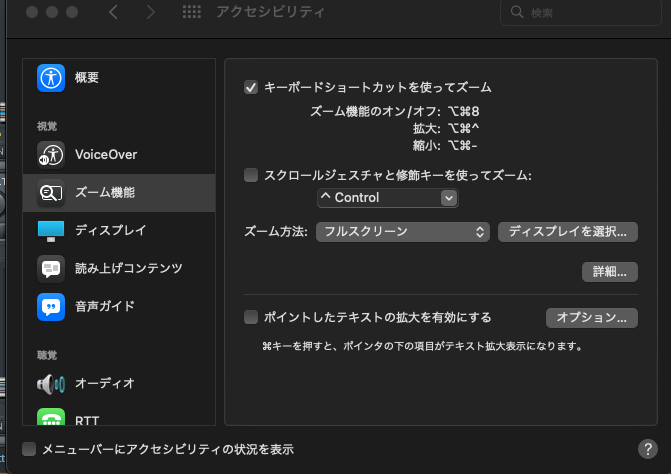The image size is (671, 474).
Task: Select the RTT phone icon
Action: tap(51, 418)
